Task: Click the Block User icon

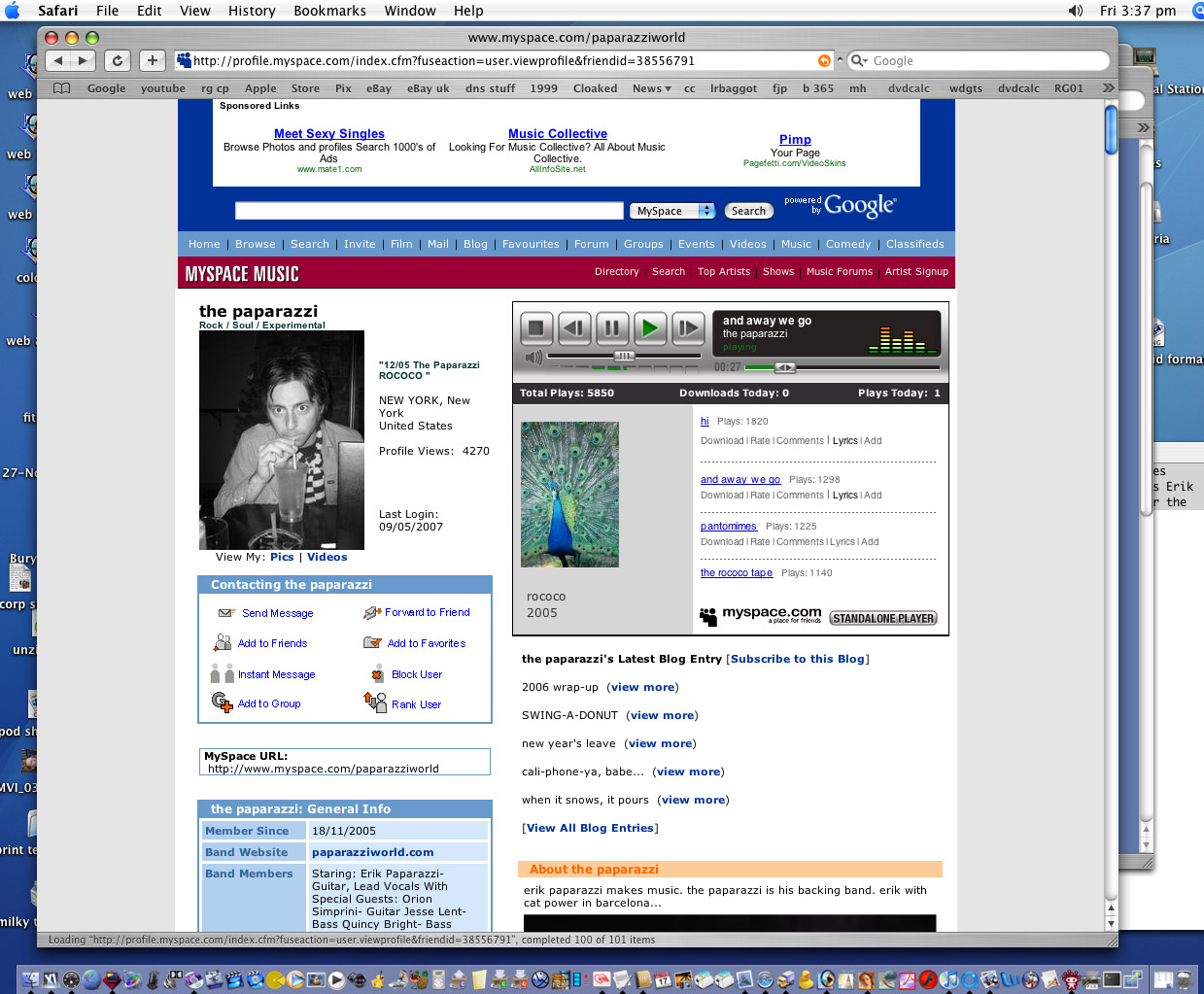Action: point(377,674)
